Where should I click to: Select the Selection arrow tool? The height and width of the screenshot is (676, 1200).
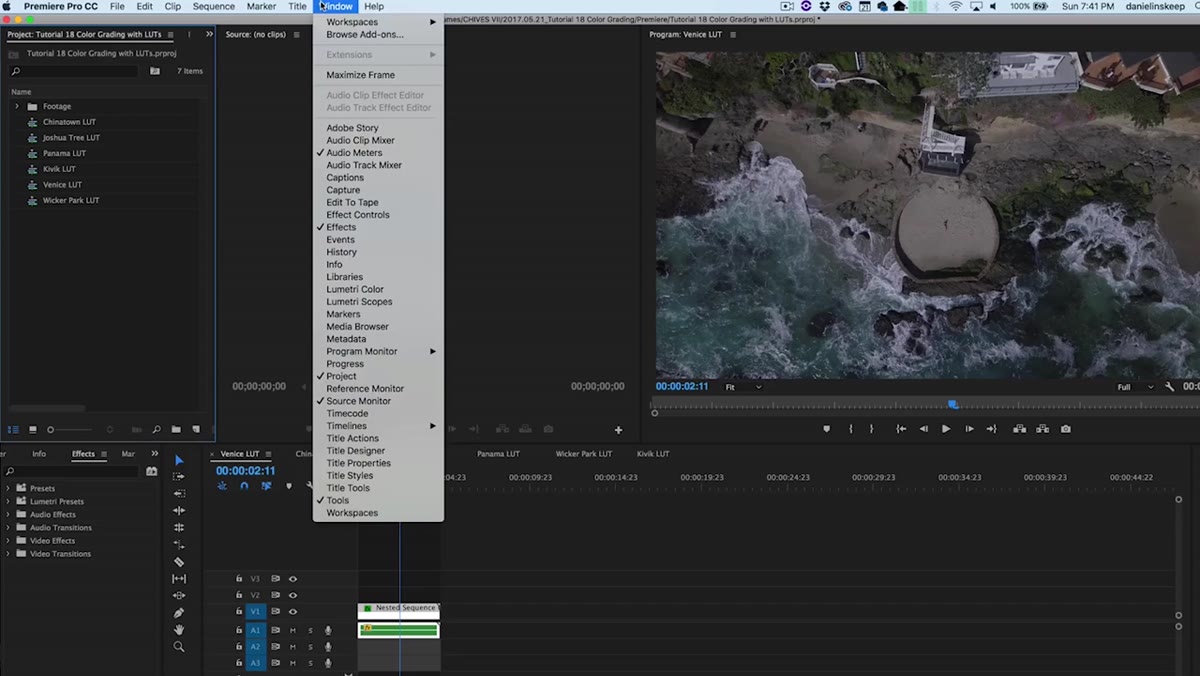(179, 460)
